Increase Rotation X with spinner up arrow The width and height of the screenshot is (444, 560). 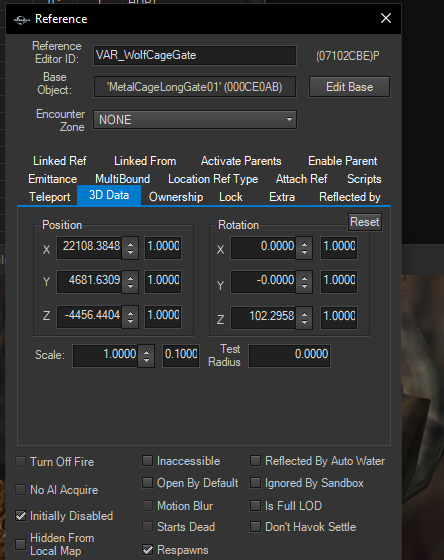(304, 244)
